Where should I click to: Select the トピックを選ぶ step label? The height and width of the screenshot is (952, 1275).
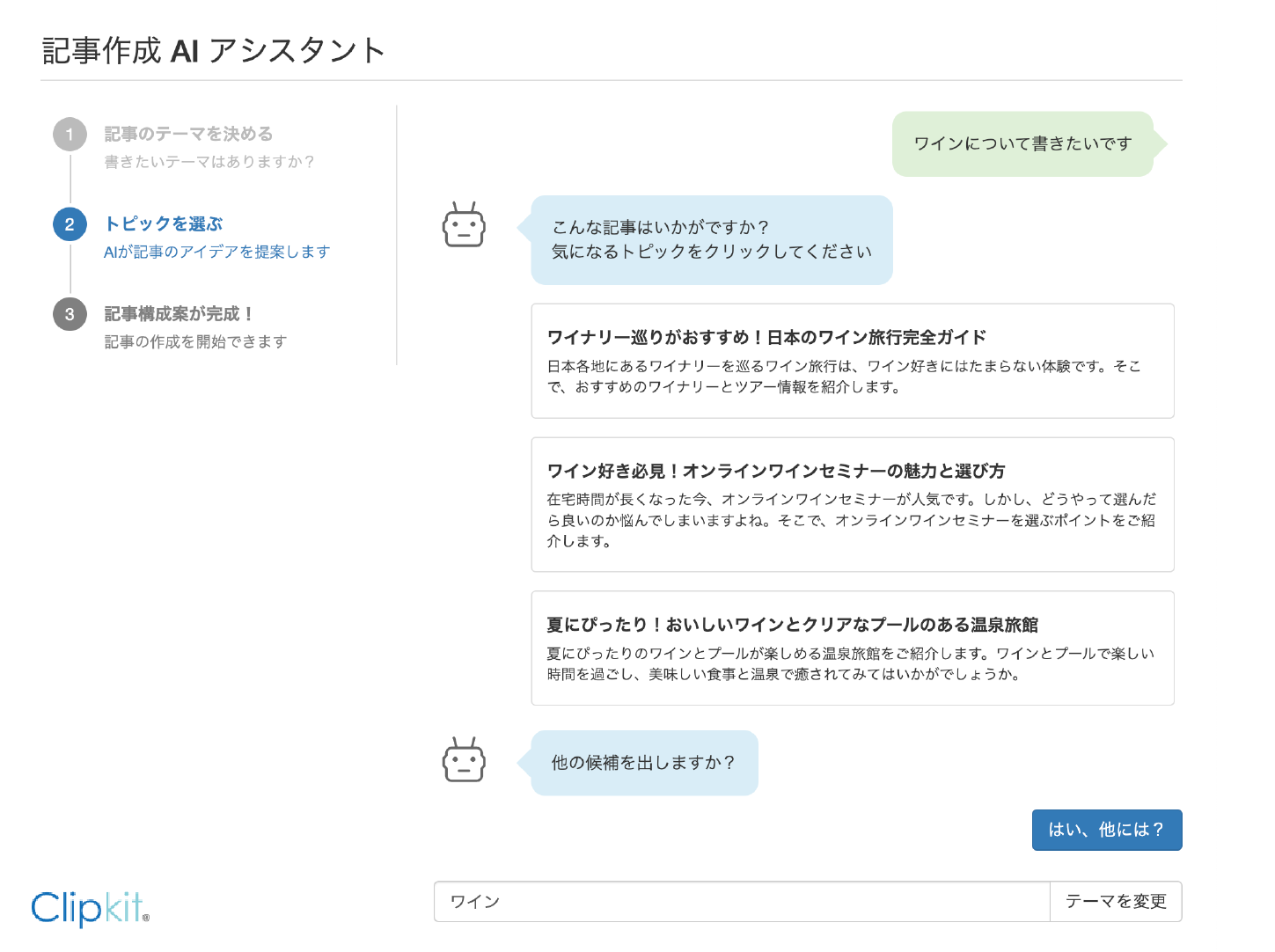click(164, 224)
